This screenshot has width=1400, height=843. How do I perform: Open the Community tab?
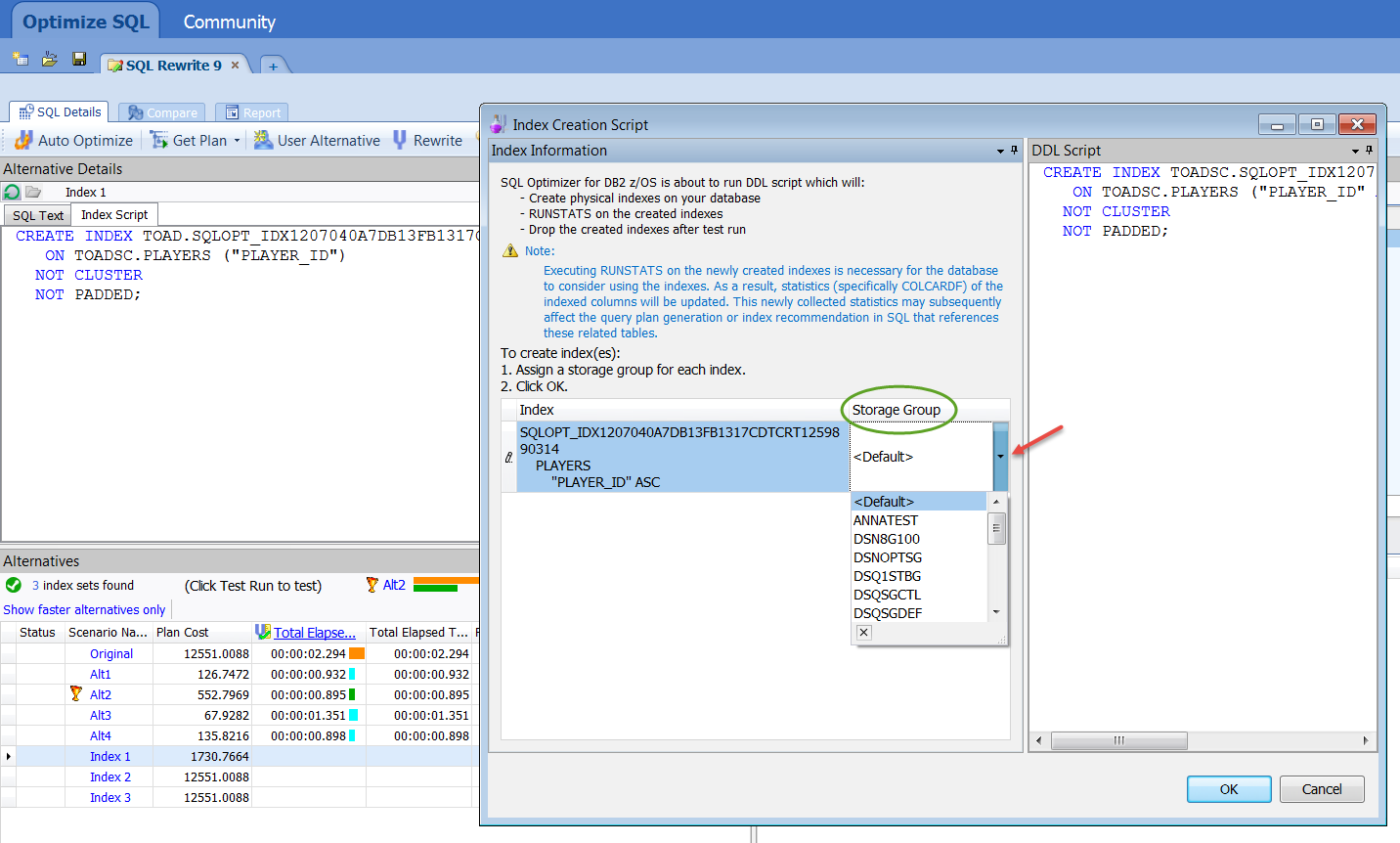[x=230, y=22]
